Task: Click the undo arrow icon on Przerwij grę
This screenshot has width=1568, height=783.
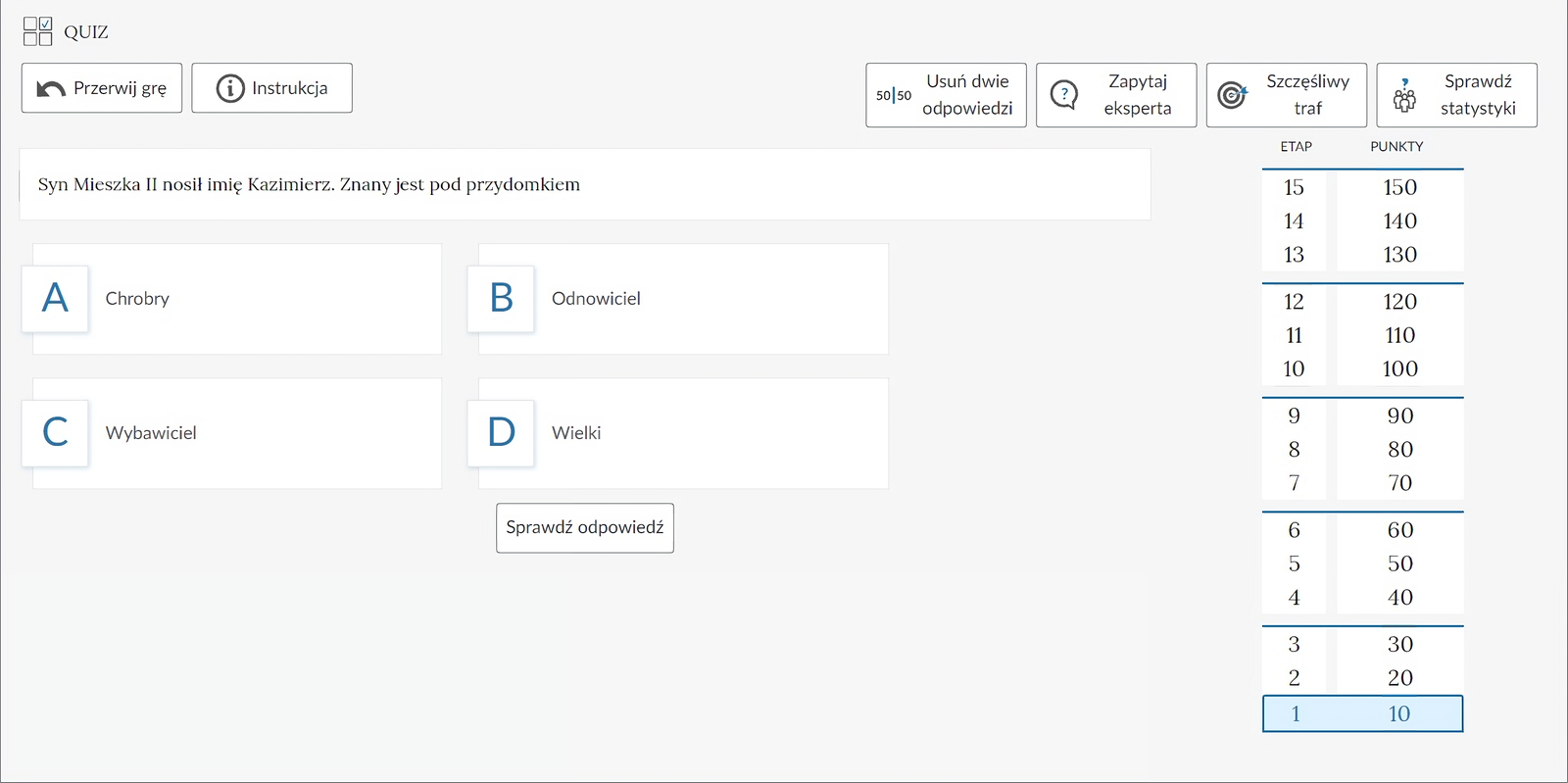Action: click(50, 89)
